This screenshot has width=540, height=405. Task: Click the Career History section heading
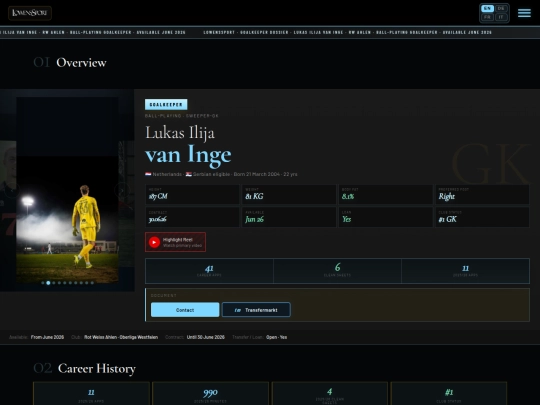pos(97,368)
